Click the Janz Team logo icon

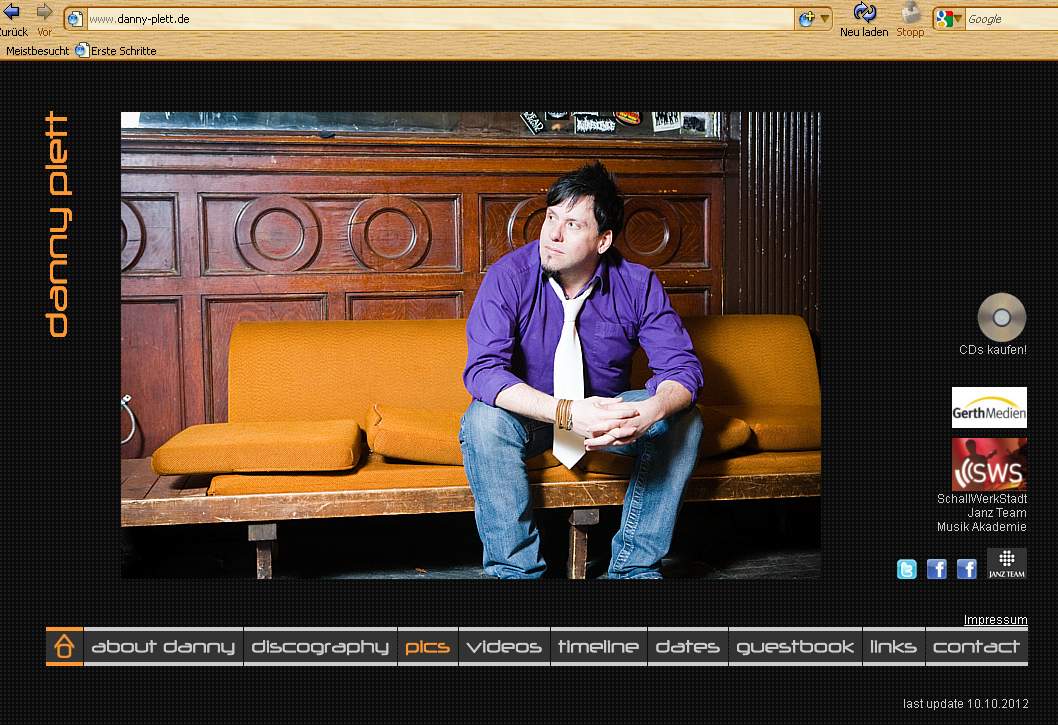(x=1007, y=564)
